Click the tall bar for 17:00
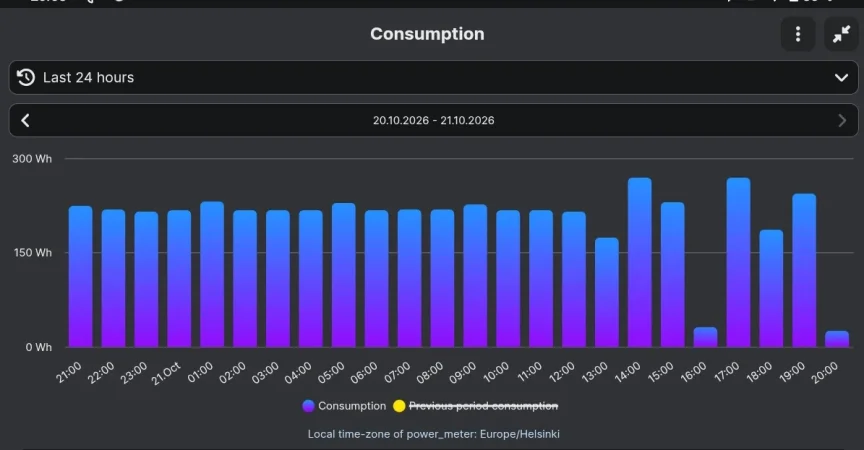The width and height of the screenshot is (864, 450). tap(738, 262)
